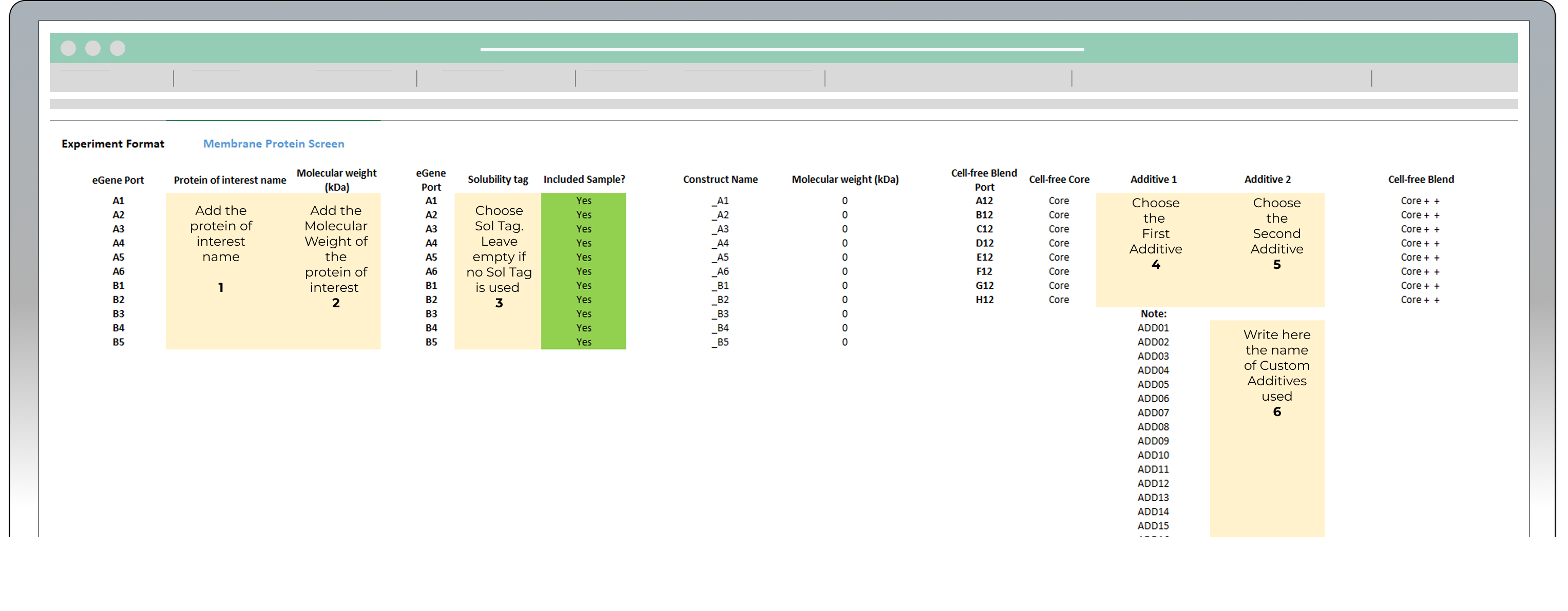
Task: Click the third circle window button
Action: coord(118,49)
